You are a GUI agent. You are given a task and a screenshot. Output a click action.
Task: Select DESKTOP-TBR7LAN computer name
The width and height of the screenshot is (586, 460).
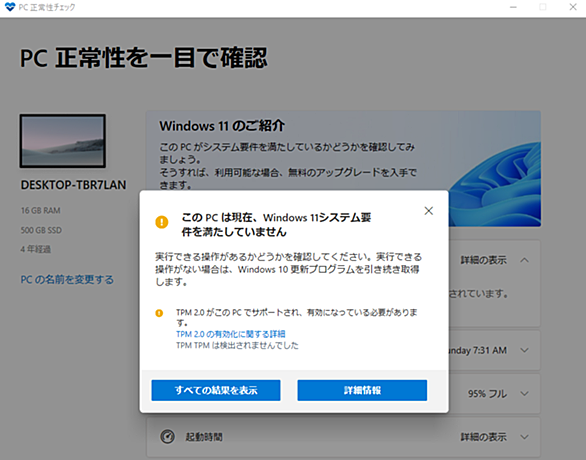coord(73,185)
